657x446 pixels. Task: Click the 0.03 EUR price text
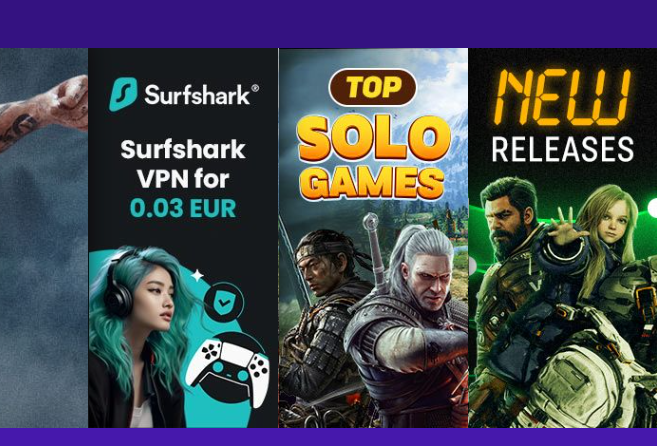point(183,208)
